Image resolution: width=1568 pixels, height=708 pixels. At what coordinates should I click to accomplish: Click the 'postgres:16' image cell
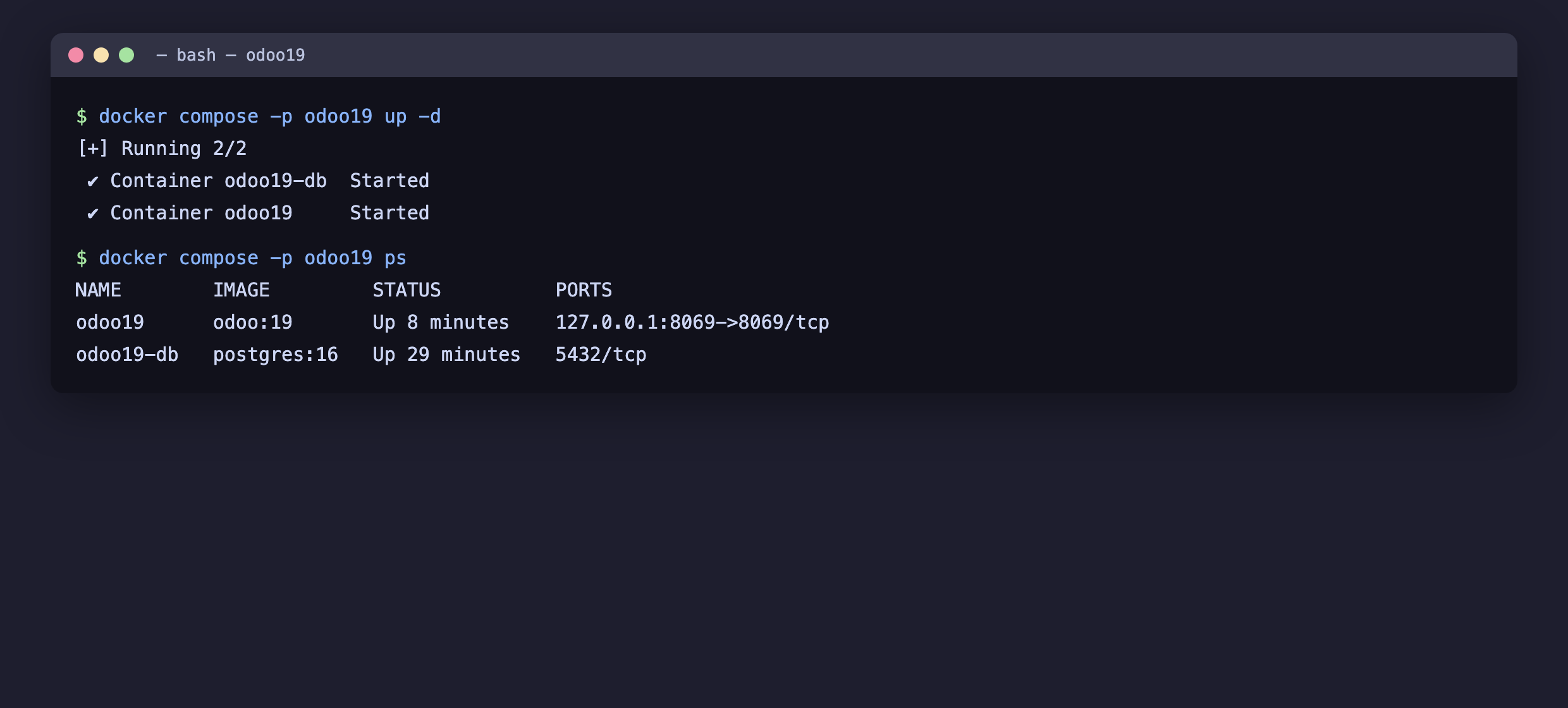(276, 355)
